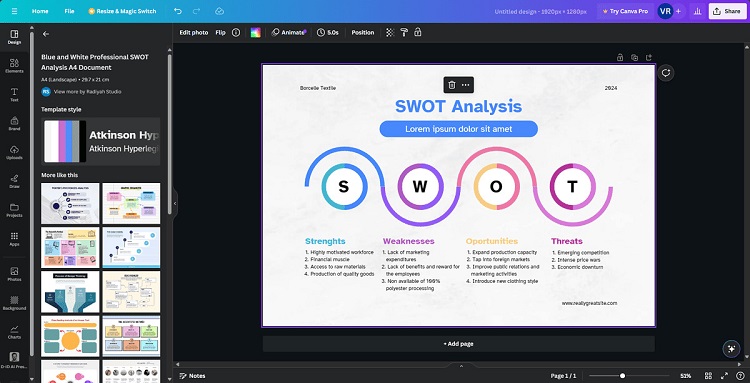This screenshot has height=383, width=750.
Task: Open the Projects folder panel
Action: (x=14, y=210)
